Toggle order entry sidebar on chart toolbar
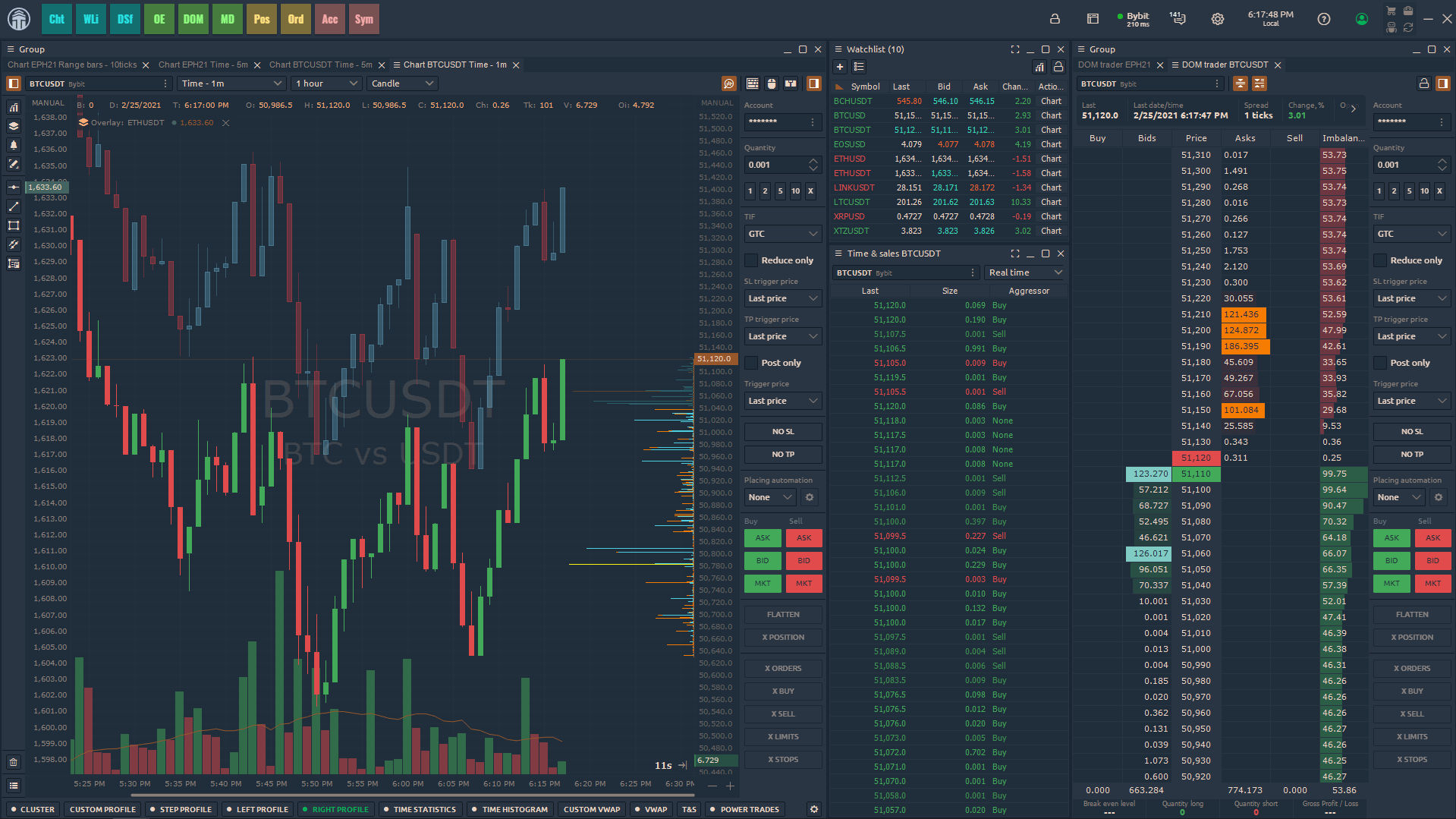 point(813,83)
